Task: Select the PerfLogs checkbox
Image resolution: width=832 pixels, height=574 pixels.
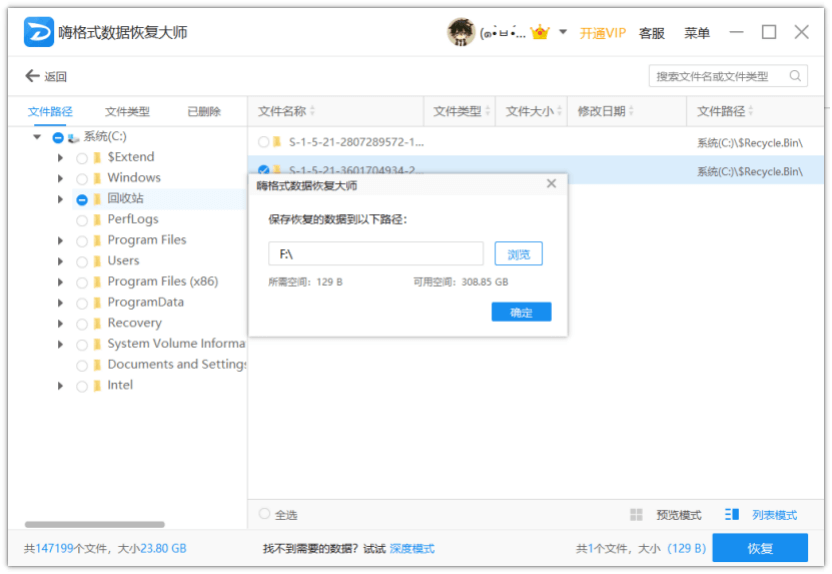Action: click(x=82, y=220)
